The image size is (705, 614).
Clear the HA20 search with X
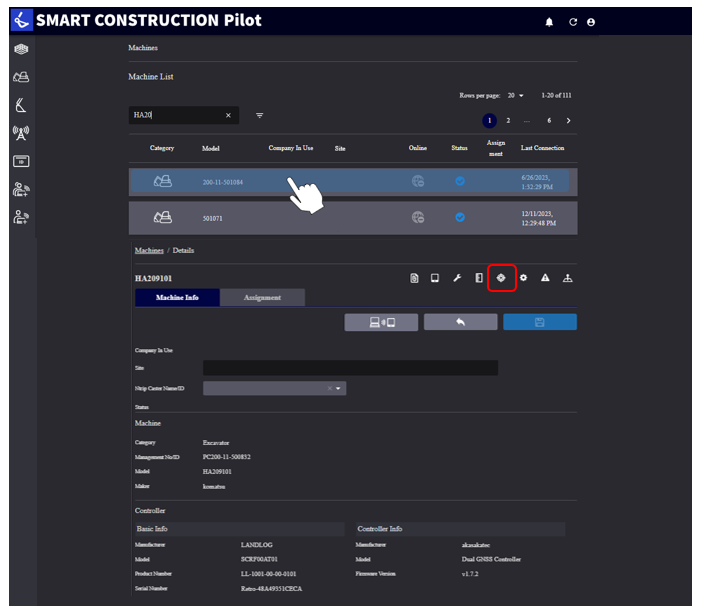pos(228,116)
